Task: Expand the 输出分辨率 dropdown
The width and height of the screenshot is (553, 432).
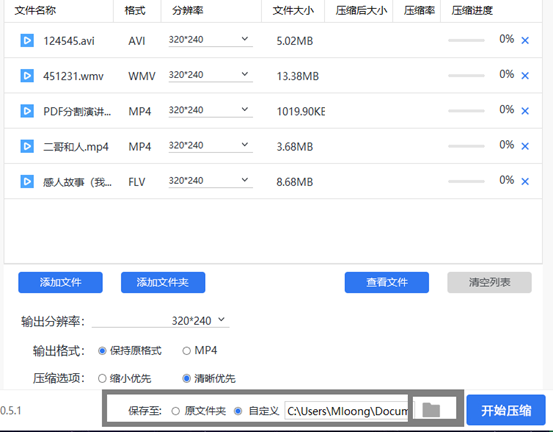Action: pyautogui.click(x=160, y=321)
